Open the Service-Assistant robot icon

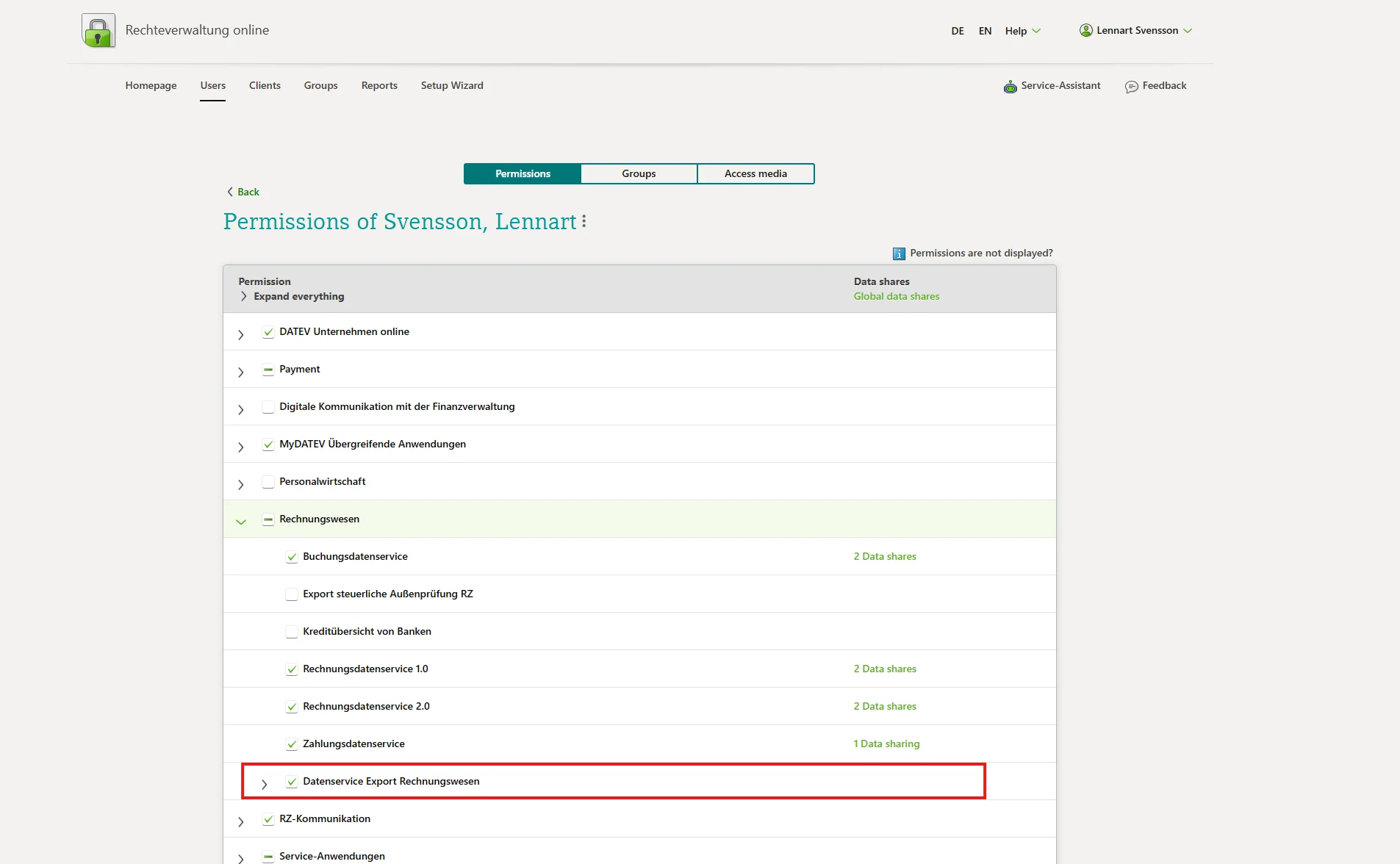point(1010,86)
